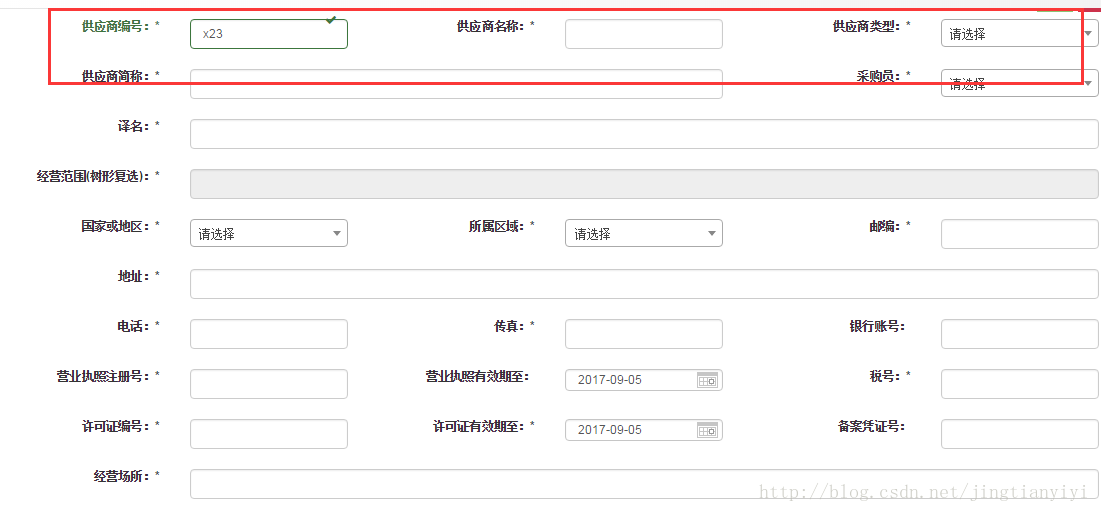1101x512 pixels.
Task: Click the 银行账号 label
Action: point(876,326)
